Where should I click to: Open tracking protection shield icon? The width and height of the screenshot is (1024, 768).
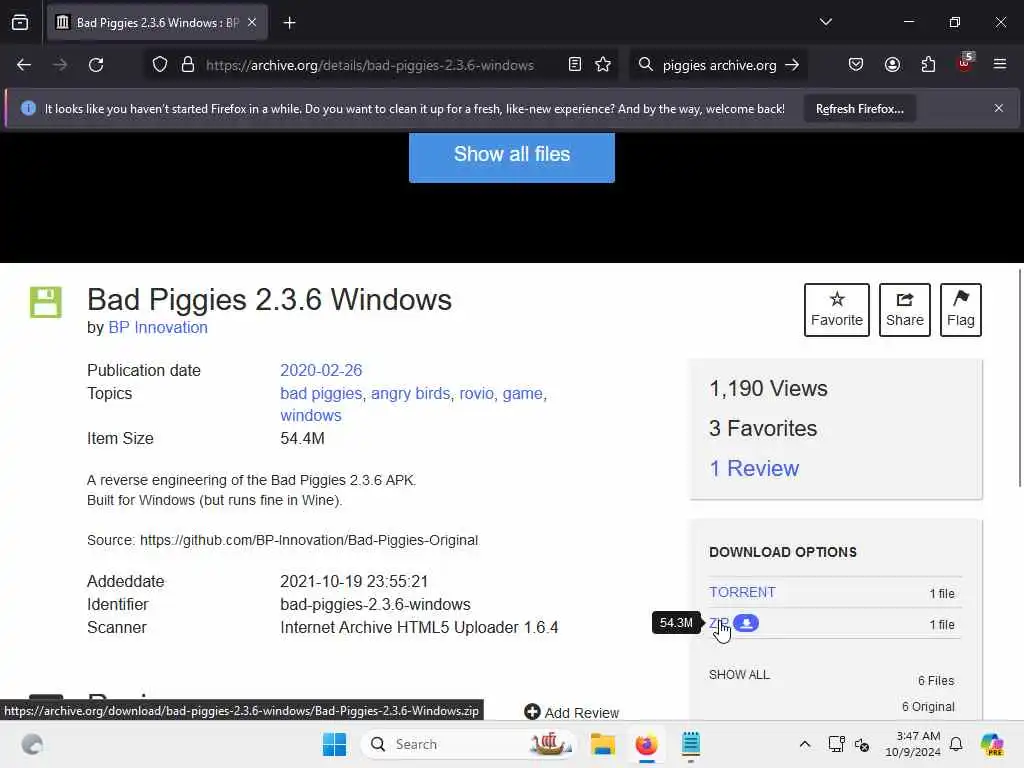tap(160, 65)
